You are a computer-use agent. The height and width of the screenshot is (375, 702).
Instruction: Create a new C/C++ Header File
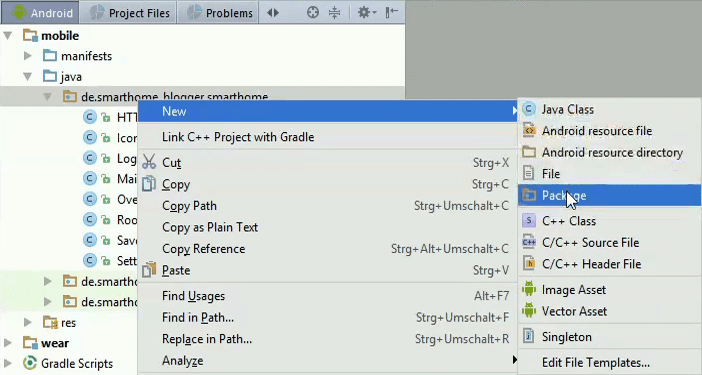[x=610, y=264]
